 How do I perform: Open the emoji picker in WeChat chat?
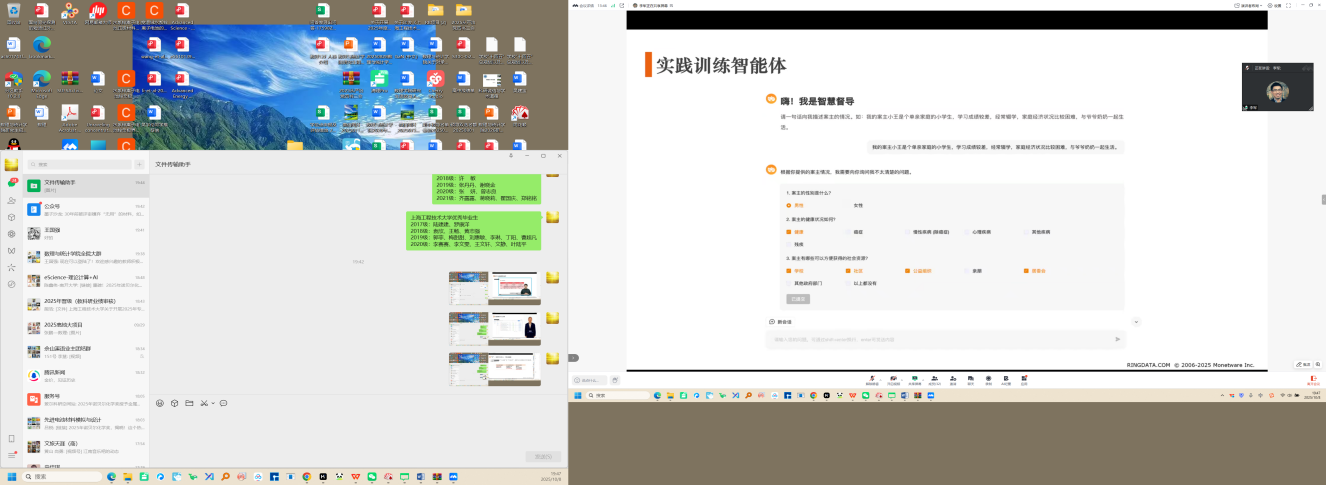click(x=160, y=403)
